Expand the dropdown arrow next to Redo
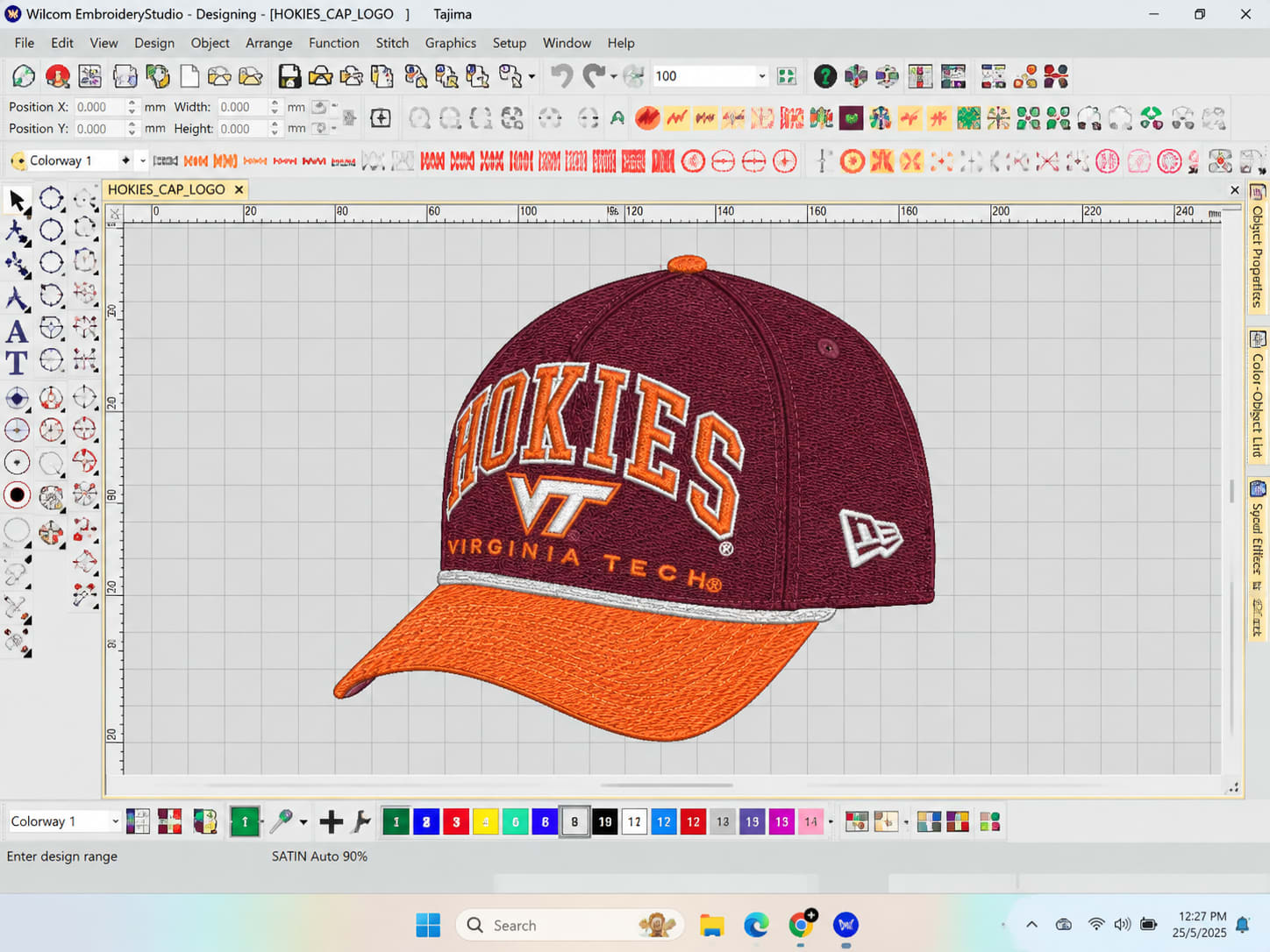1270x952 pixels. [613, 77]
